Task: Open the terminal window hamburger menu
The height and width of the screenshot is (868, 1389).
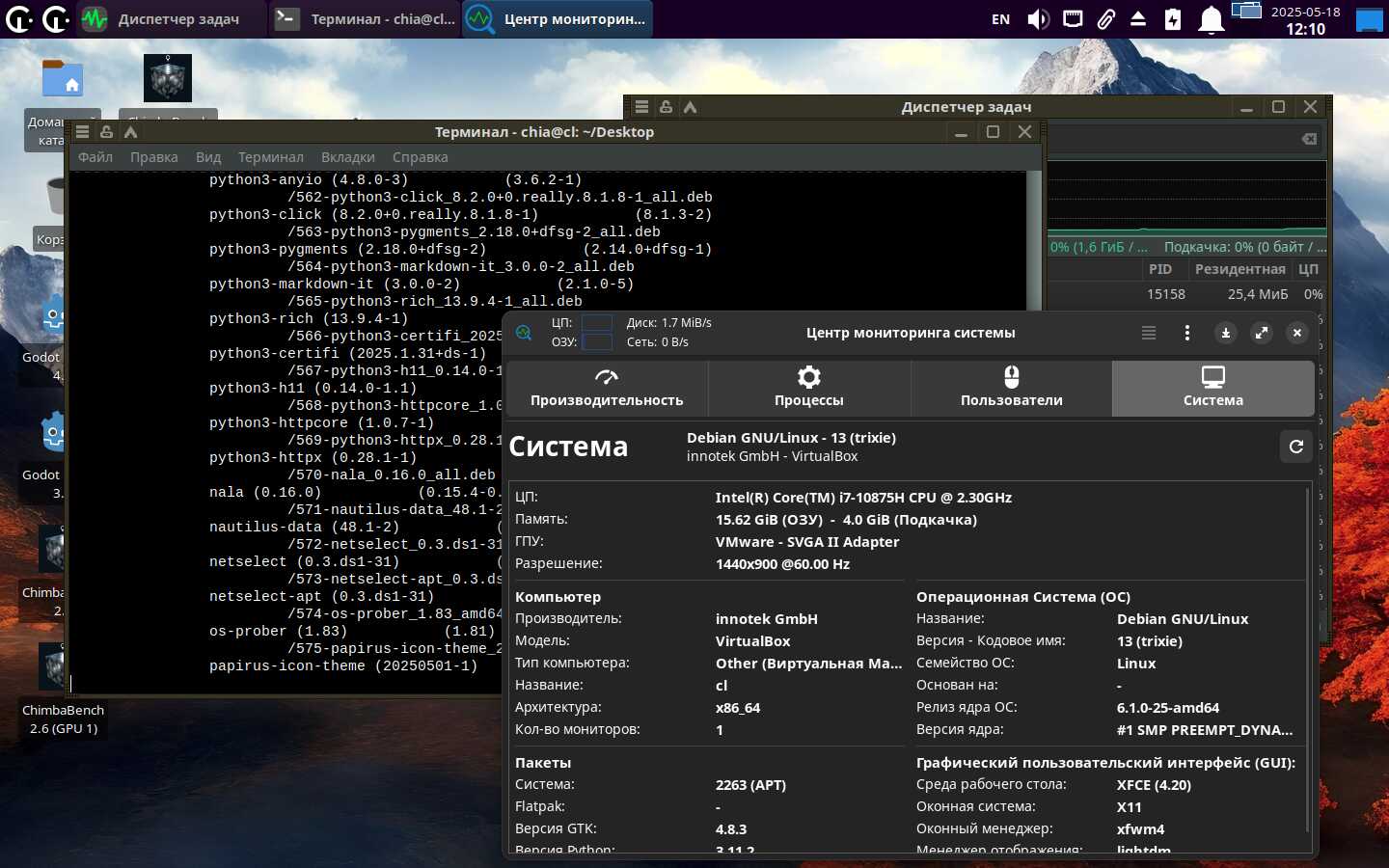Action: tap(82, 132)
